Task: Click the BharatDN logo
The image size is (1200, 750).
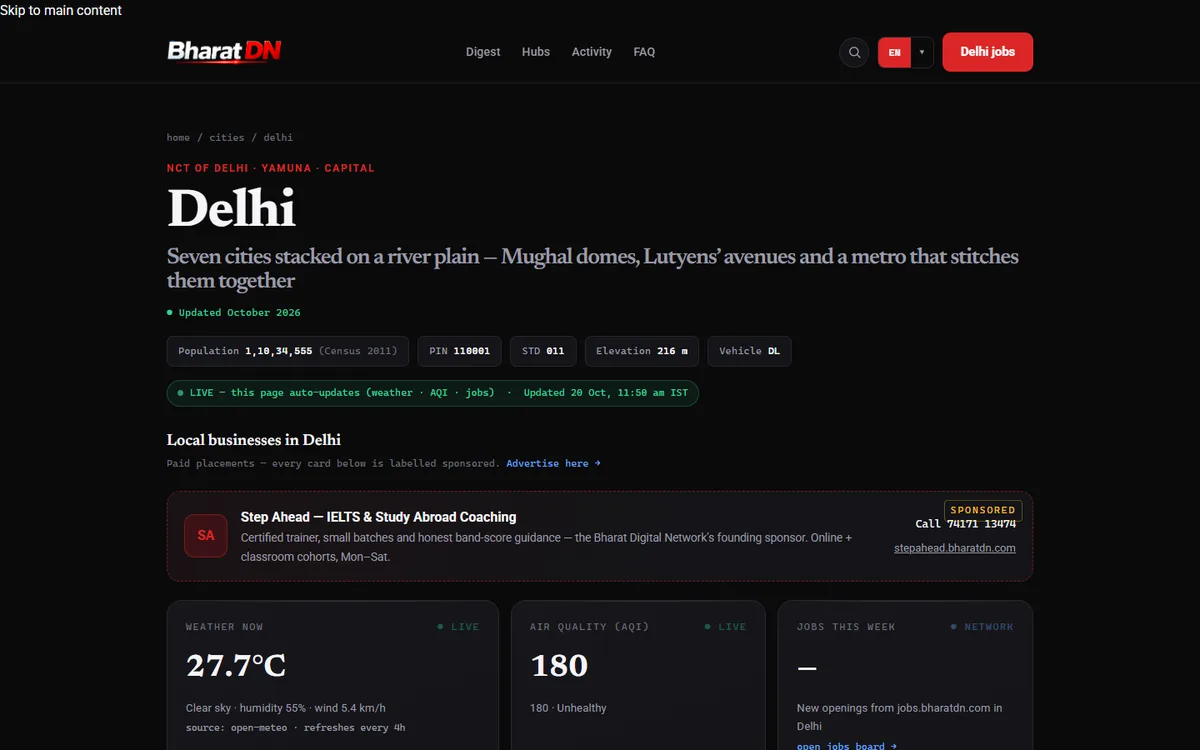Action: tap(224, 51)
